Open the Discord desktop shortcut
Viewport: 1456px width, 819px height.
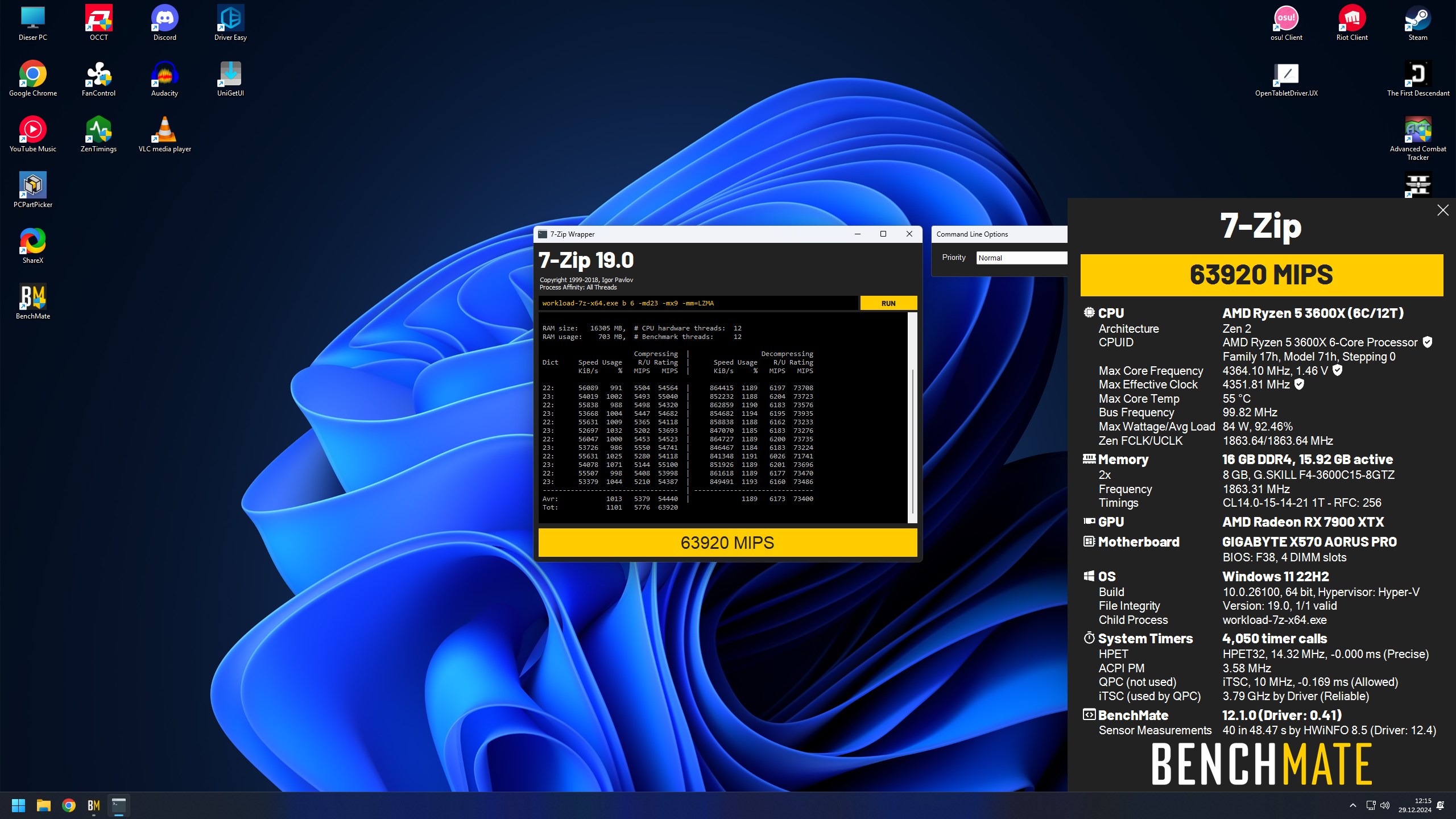(164, 24)
